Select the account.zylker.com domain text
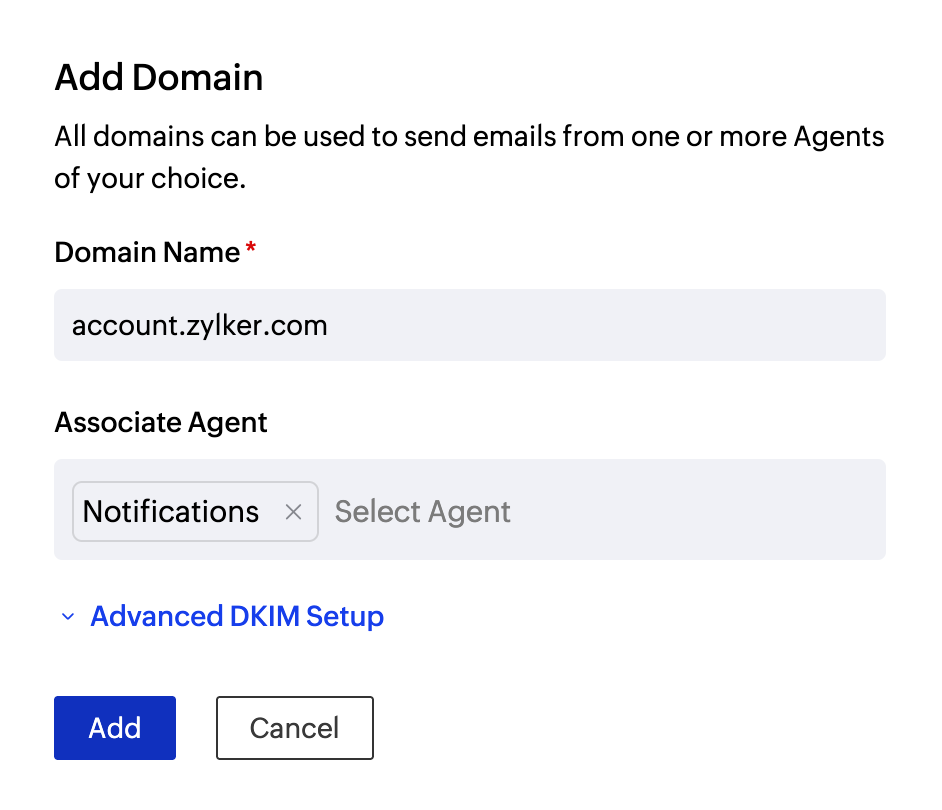 pyautogui.click(x=199, y=325)
